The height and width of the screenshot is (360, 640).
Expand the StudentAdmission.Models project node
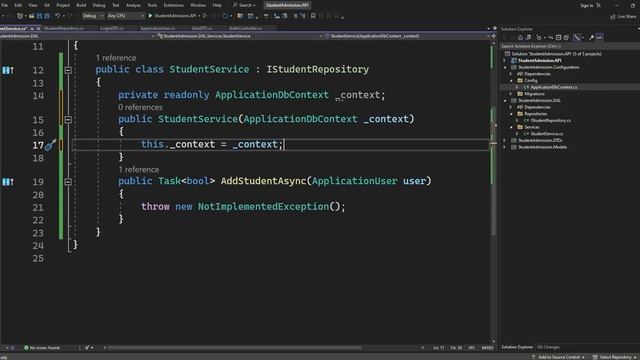click(x=505, y=147)
